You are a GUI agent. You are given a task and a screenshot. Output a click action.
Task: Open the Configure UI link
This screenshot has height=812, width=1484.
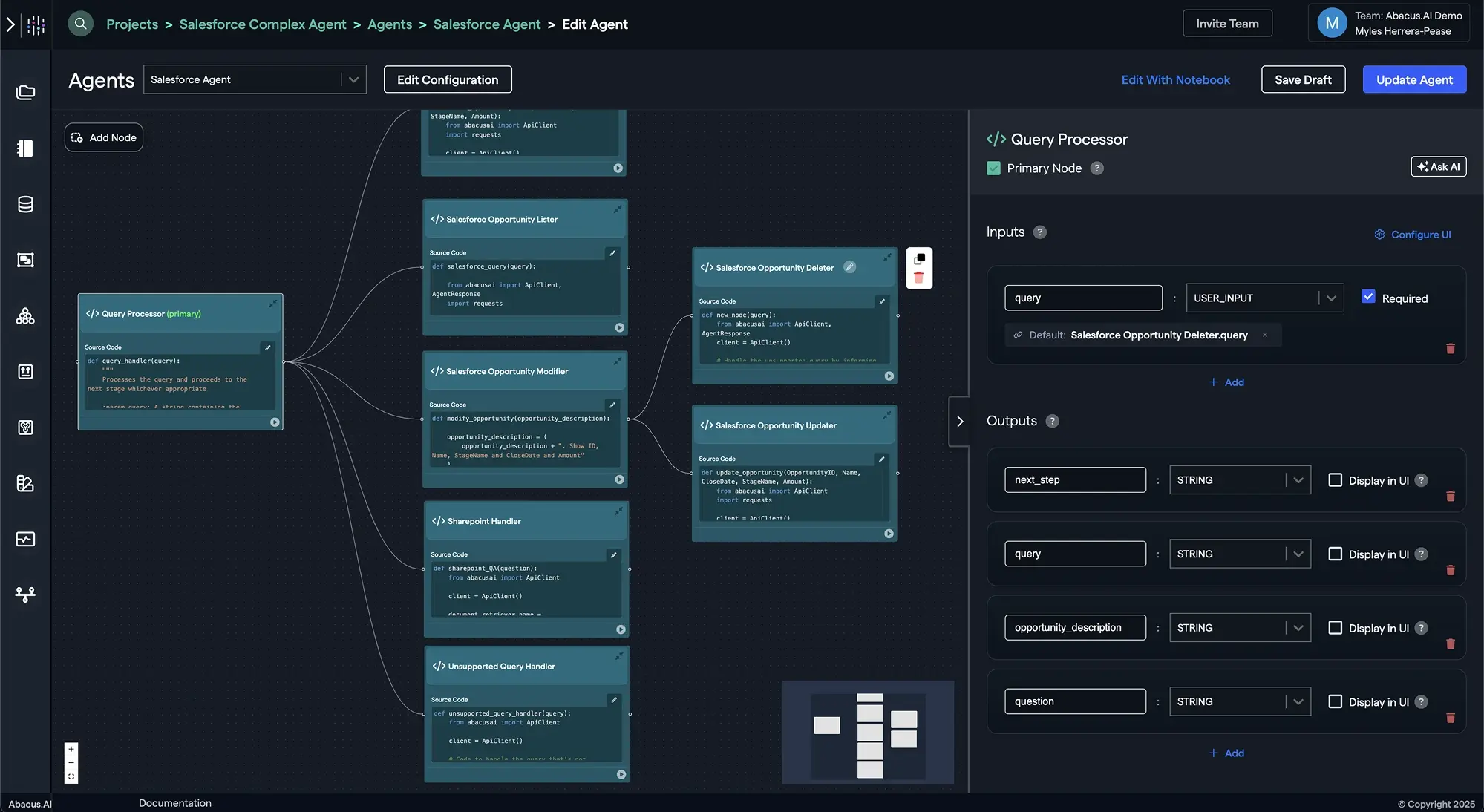tap(1413, 235)
